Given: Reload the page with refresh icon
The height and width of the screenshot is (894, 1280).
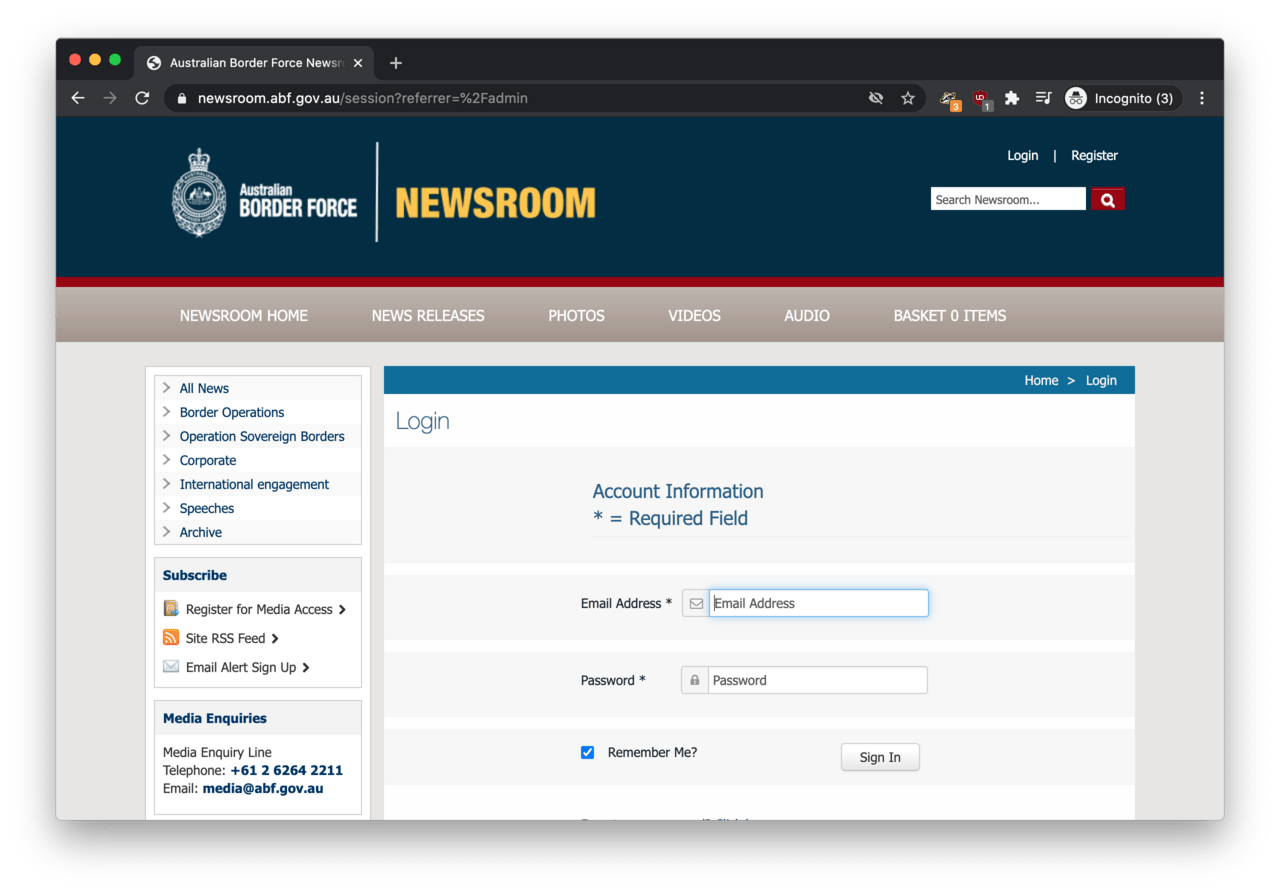Looking at the screenshot, I should 142,98.
